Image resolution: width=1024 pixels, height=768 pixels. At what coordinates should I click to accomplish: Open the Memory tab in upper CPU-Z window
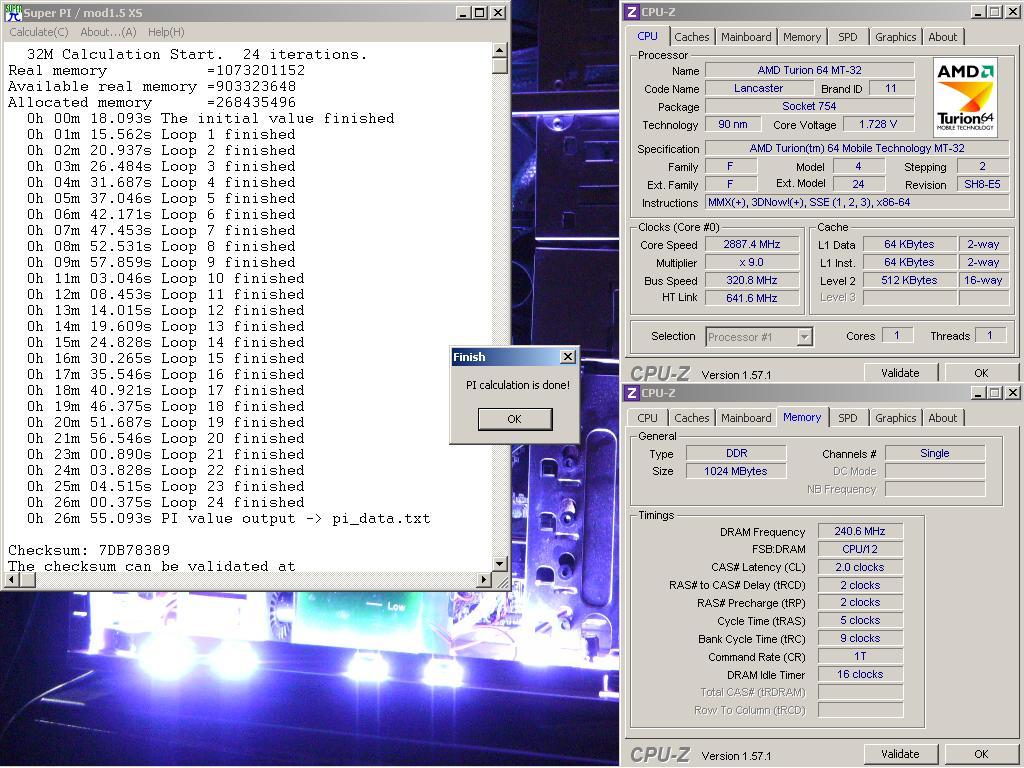point(801,37)
